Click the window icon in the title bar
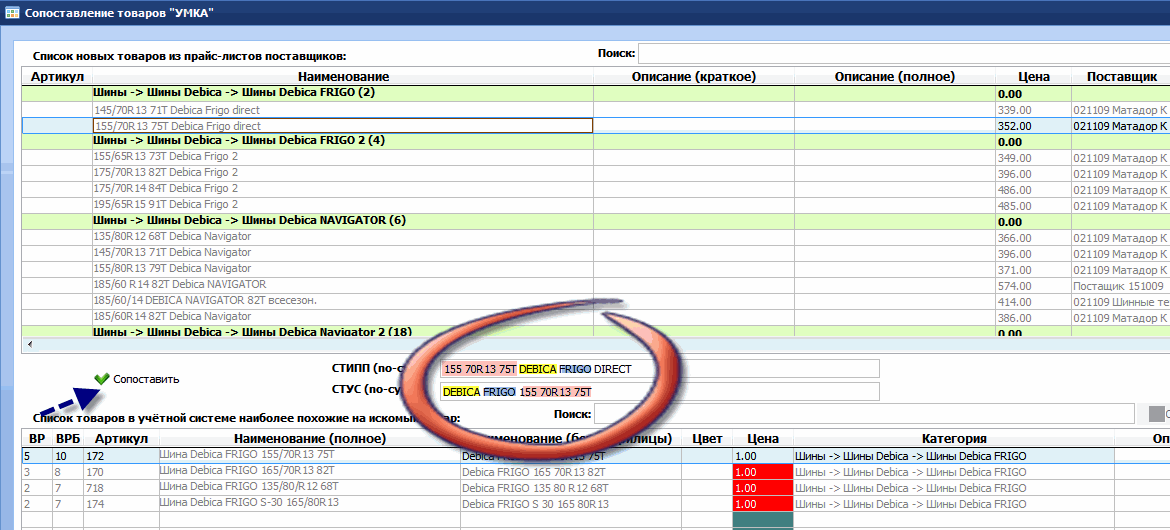 12,12
